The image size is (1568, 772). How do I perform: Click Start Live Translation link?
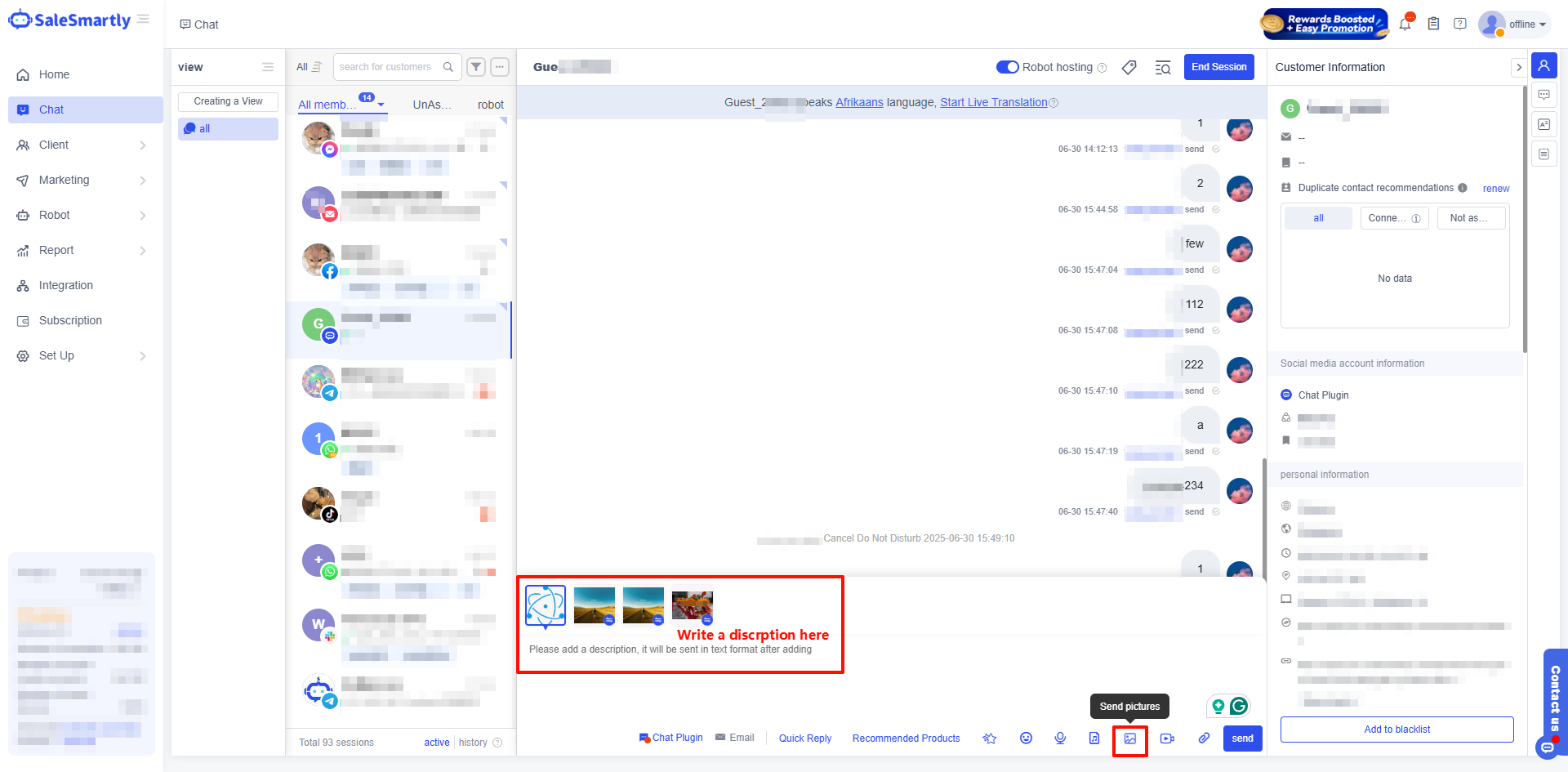(993, 102)
